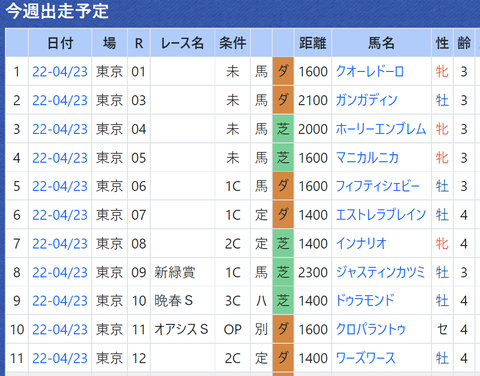
Task: Click ダ surface cell for ワーズワース
Action: tap(283, 358)
